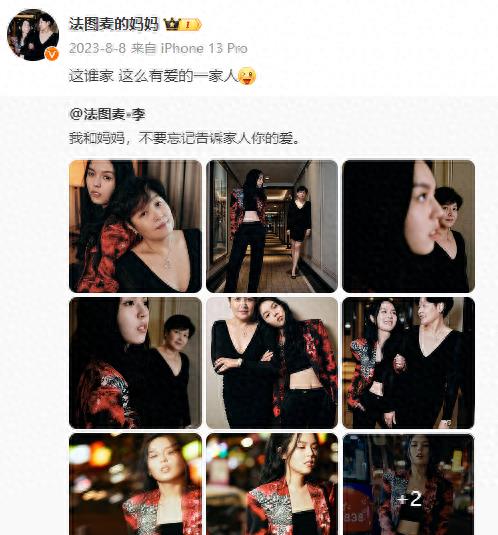498x535 pixels.
Task: Open username 法图麦的妈妈 profile
Action: coord(114,24)
